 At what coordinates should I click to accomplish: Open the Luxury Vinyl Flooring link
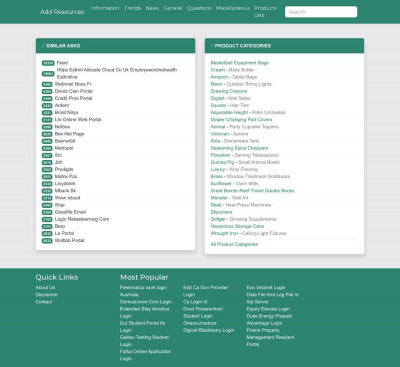pyautogui.click(x=234, y=169)
